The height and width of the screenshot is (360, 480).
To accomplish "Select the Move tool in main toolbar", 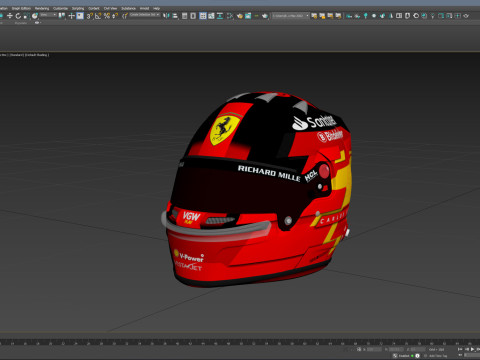I will click(10, 16).
